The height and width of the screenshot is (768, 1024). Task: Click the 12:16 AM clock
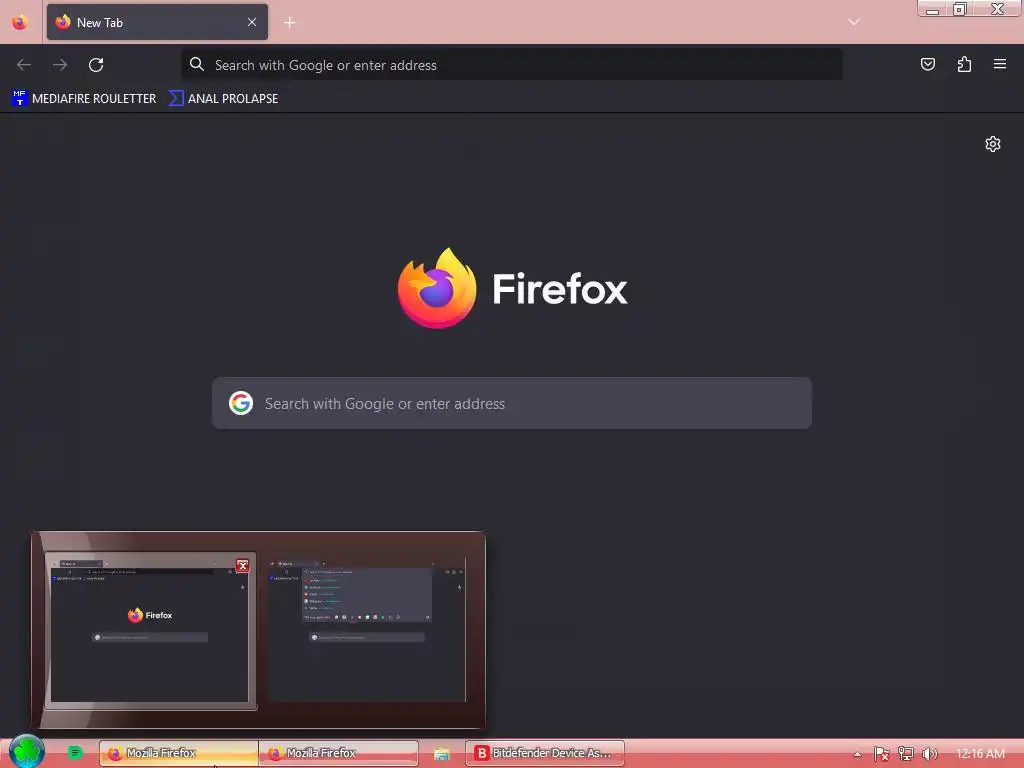(980, 754)
